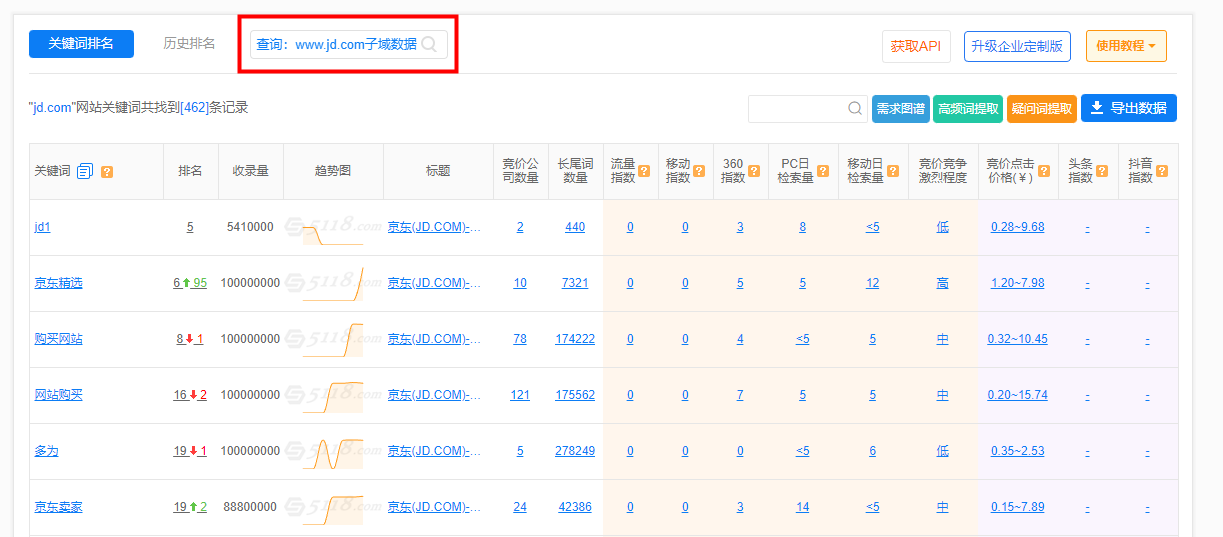This screenshot has height=537, width=1223.
Task: Open the 京东精选 keyword link
Action: click(58, 283)
